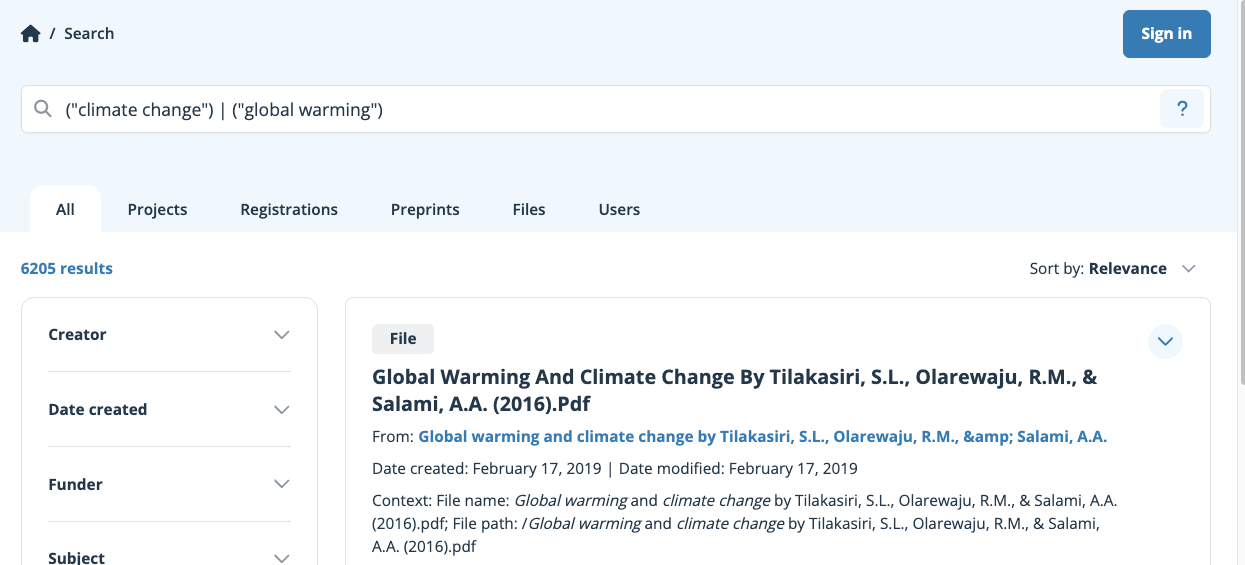Screen dimensions: 1245x565
Task: Open the Projects tab
Action: point(157,209)
